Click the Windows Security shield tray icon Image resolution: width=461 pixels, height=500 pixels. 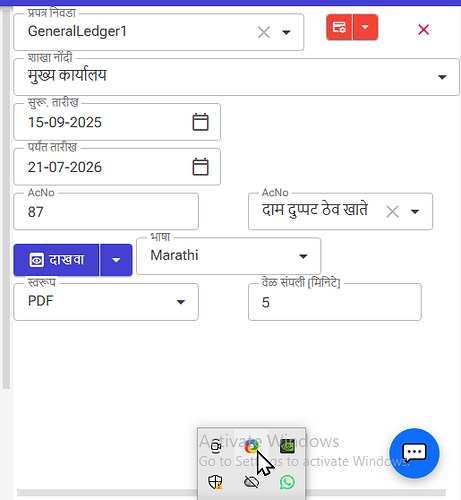(215, 482)
